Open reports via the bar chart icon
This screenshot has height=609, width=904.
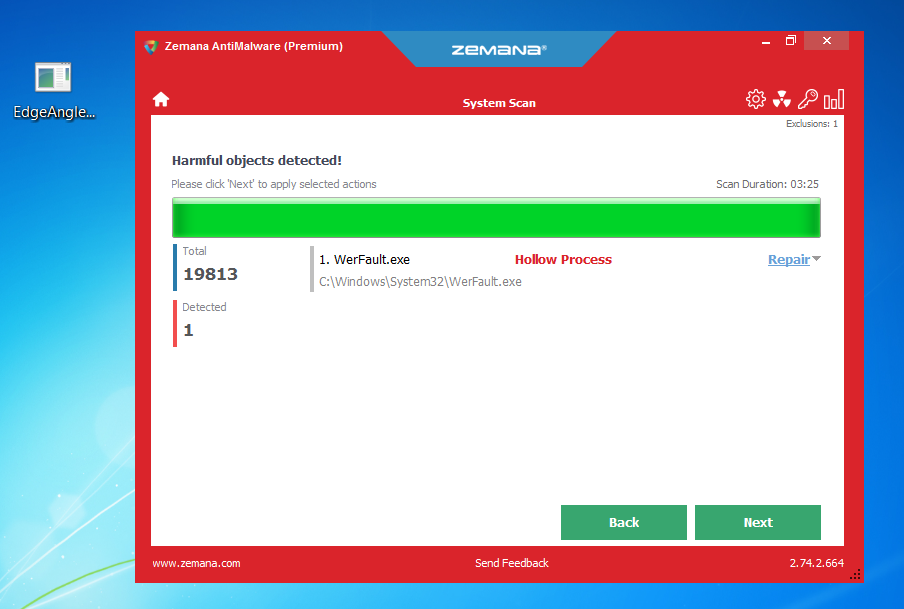click(834, 99)
